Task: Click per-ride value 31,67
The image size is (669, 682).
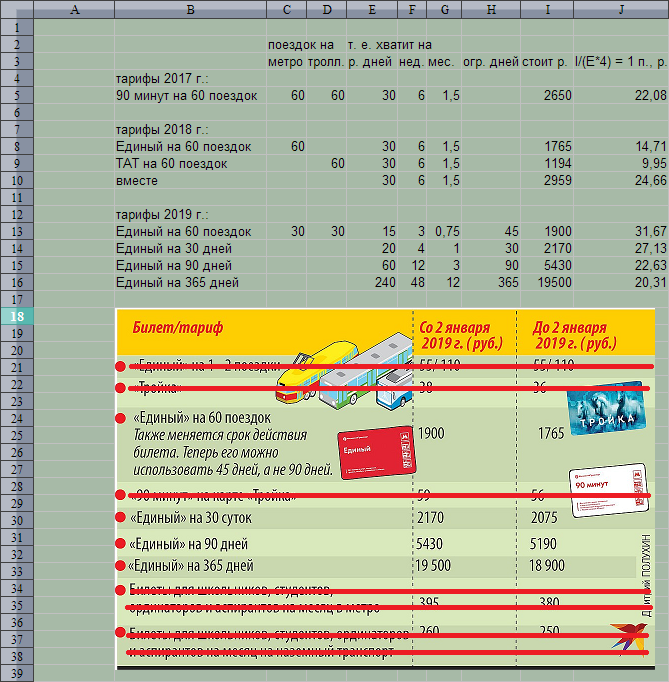Action: 621,231
